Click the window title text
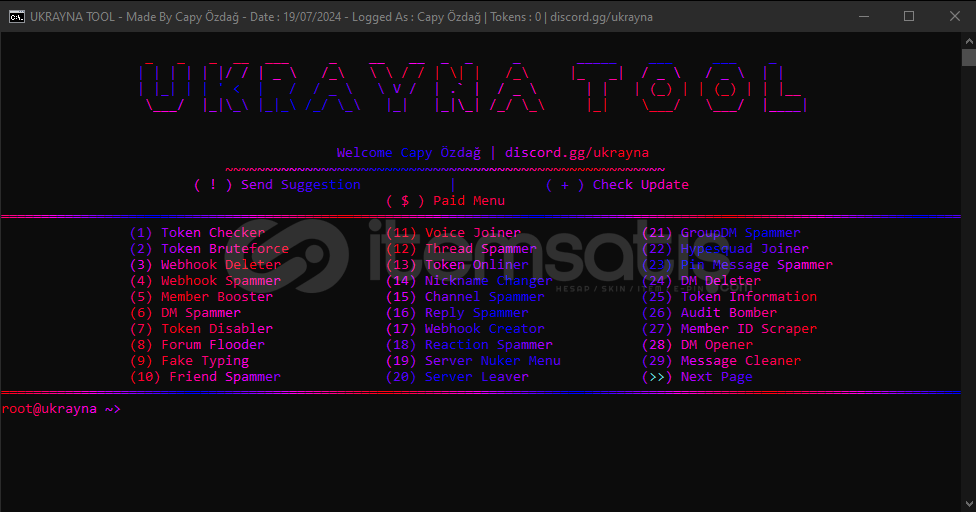Viewport: 976px width, 512px height. point(342,17)
